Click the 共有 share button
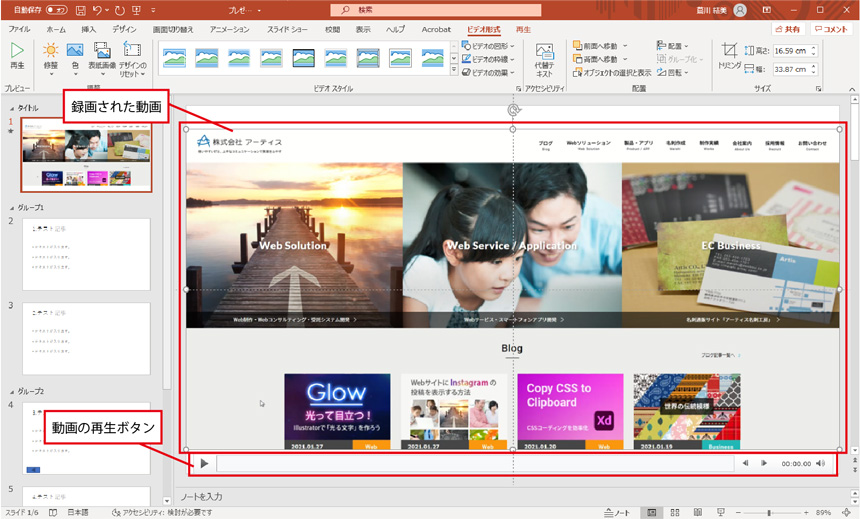 (x=788, y=29)
